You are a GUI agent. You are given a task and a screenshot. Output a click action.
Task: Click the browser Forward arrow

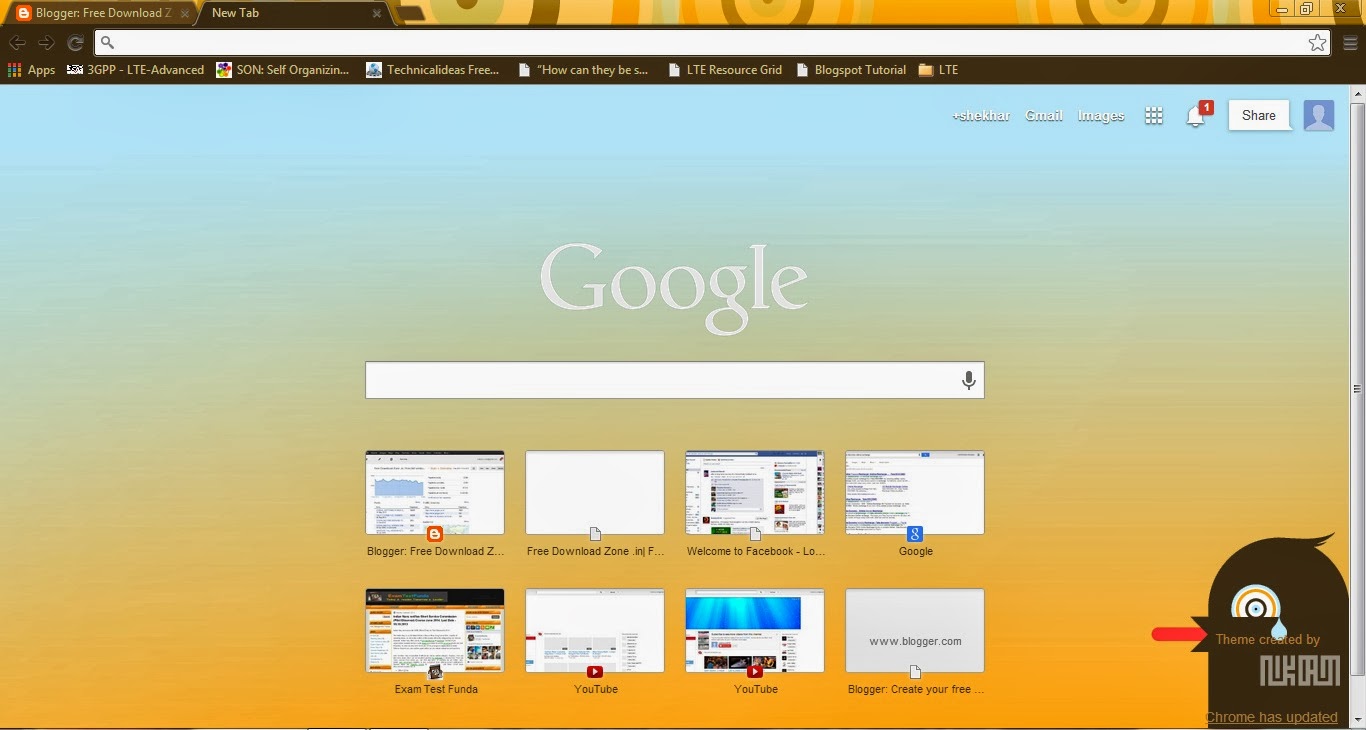46,43
